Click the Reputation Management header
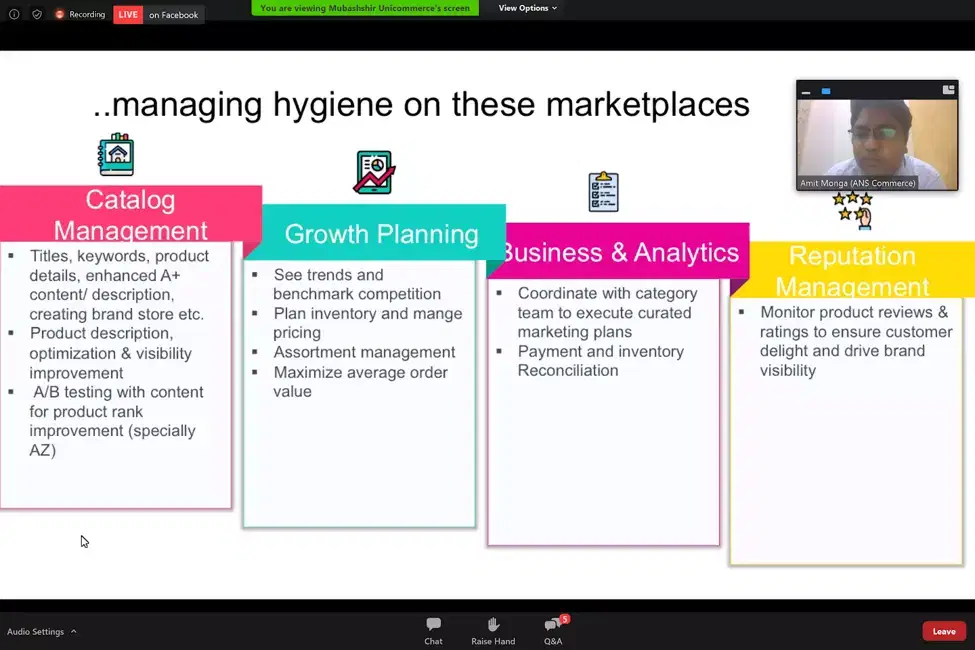 (x=861, y=271)
